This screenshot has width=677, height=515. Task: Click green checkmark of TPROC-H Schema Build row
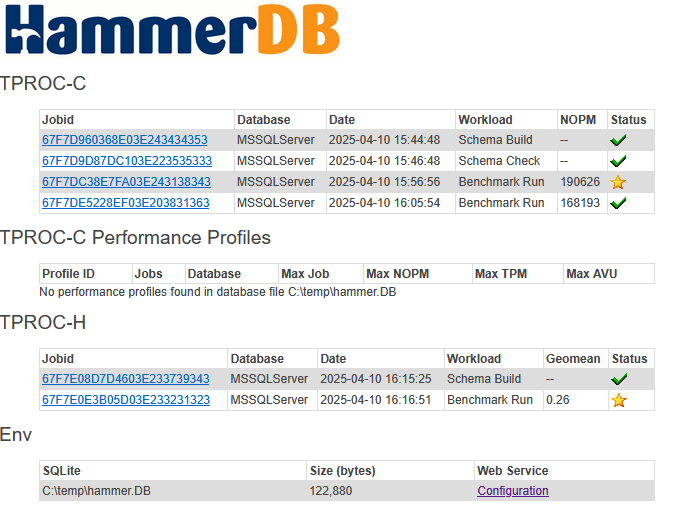(619, 379)
